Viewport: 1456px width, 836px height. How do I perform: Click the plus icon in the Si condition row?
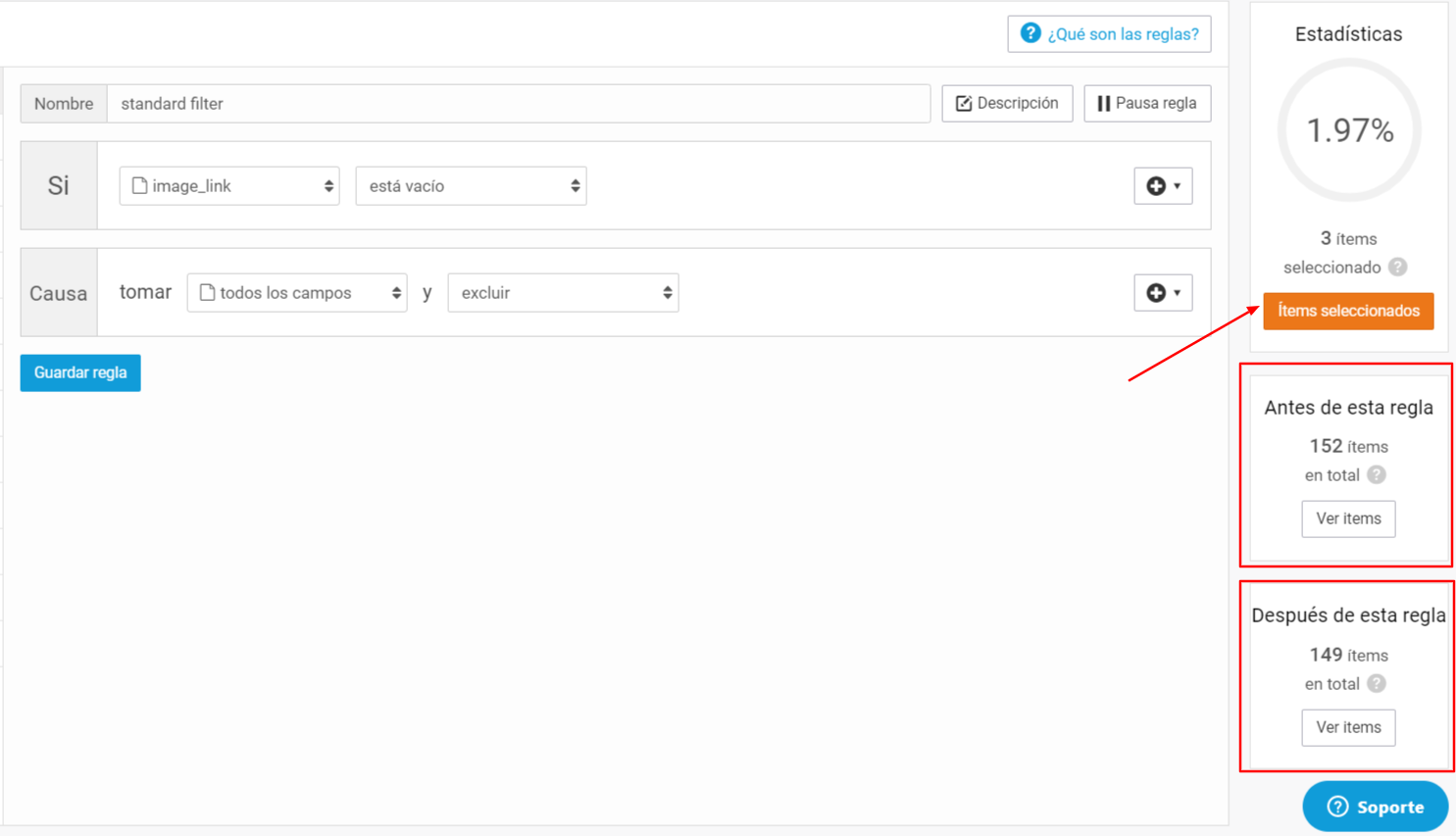1157,186
